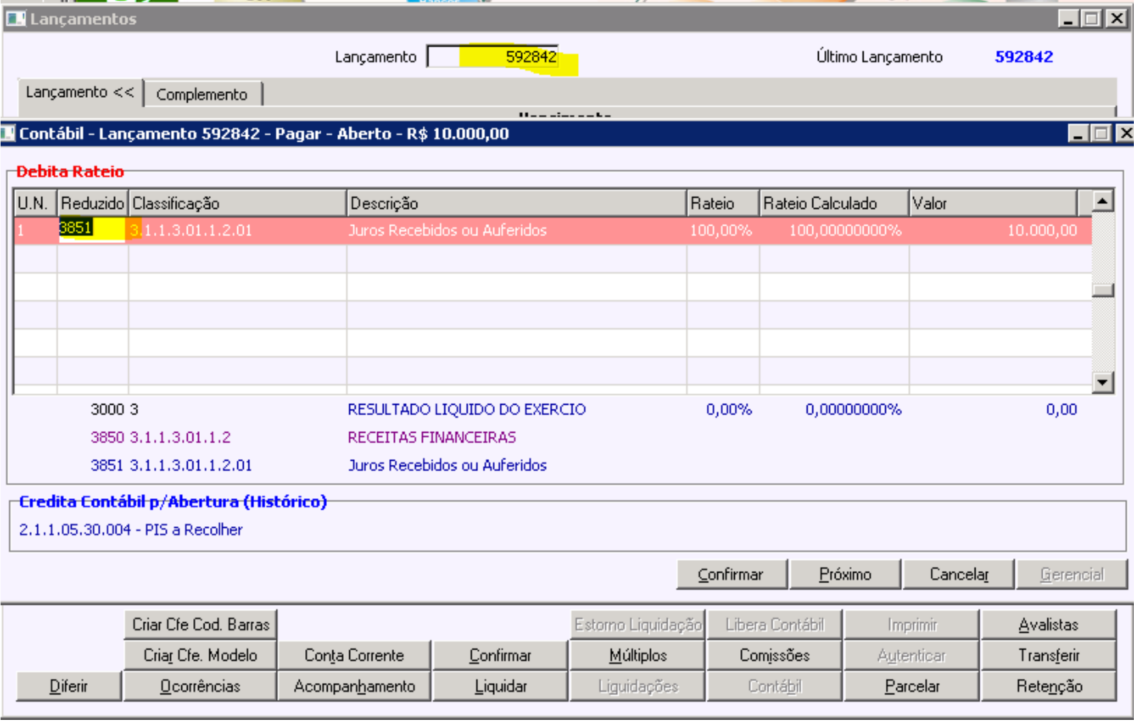The image size is (1134, 723).
Task: Click Confirmar in the Contábil dialog
Action: 730,575
